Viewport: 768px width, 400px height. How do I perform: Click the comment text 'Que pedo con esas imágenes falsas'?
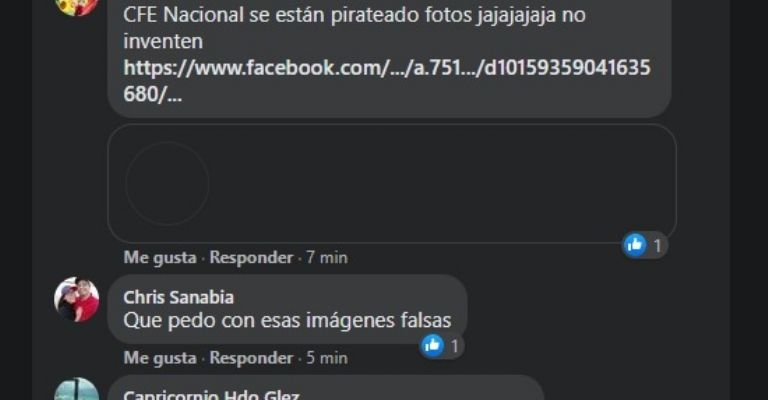click(x=287, y=321)
